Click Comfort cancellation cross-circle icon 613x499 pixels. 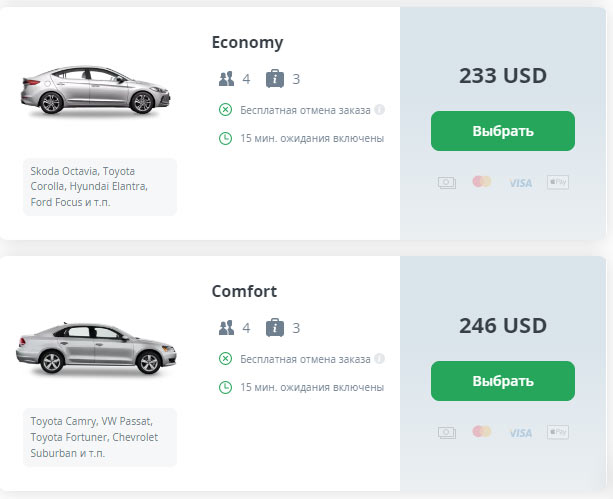pos(226,358)
